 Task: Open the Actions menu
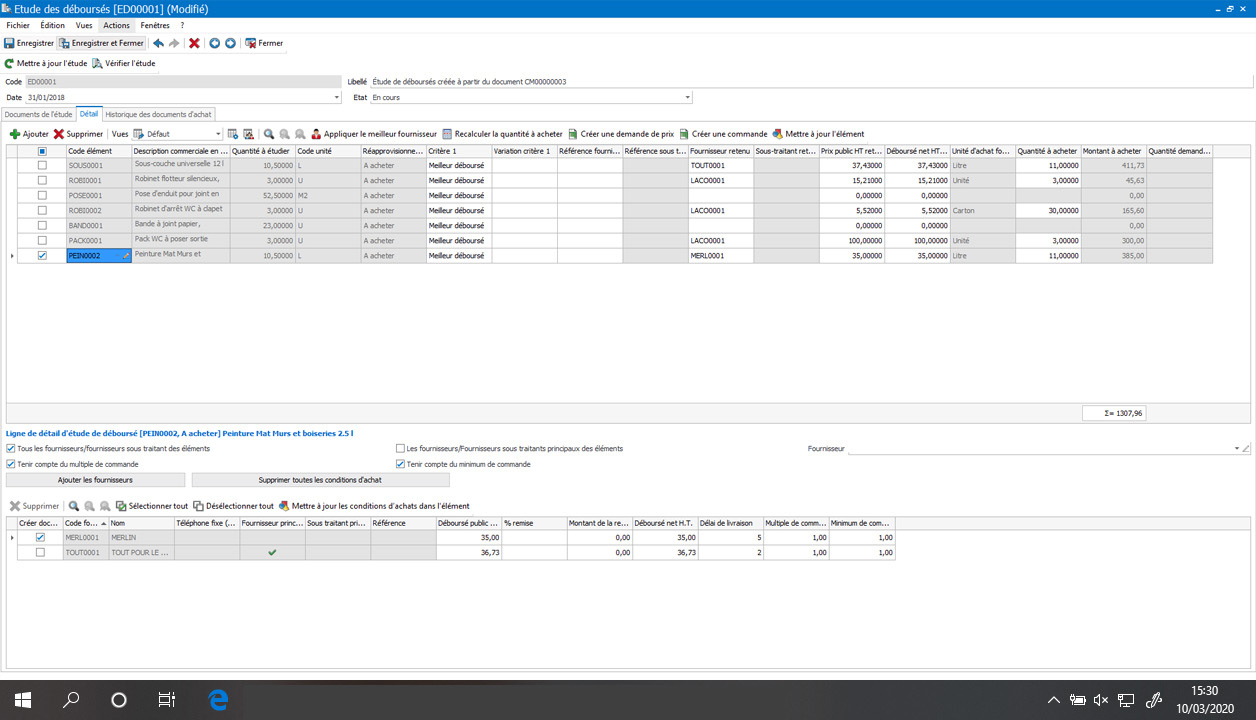116,25
